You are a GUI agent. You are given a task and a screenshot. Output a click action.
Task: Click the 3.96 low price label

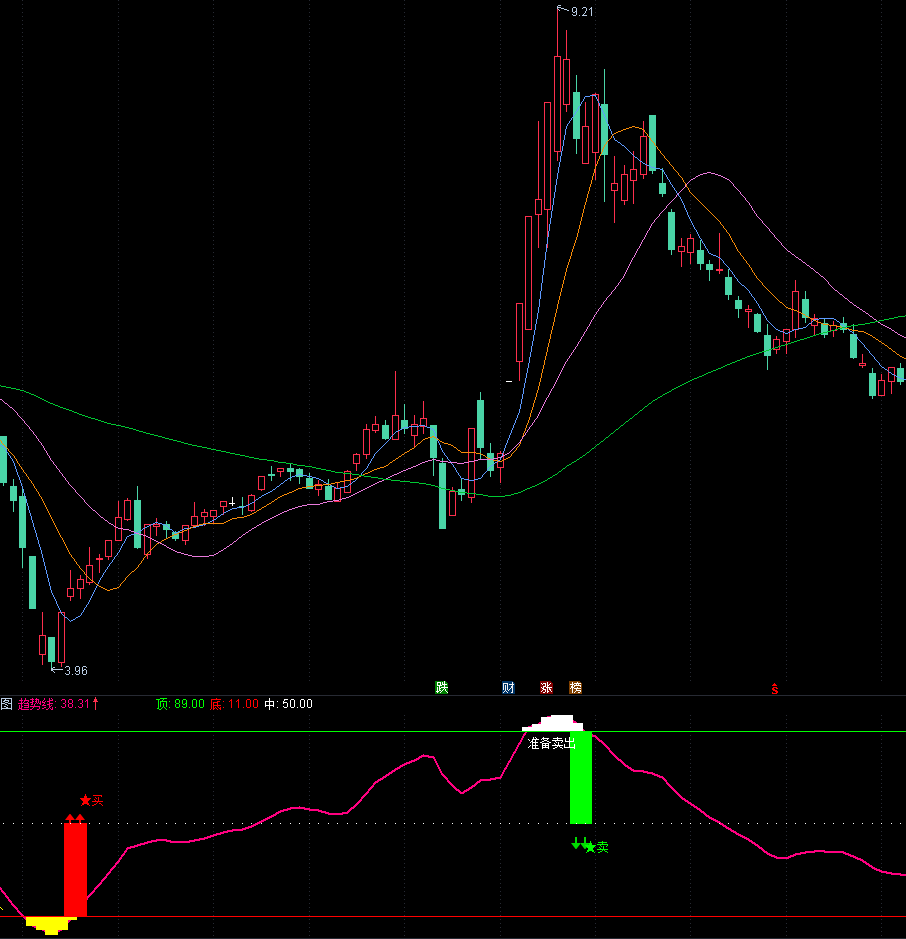click(x=75, y=671)
